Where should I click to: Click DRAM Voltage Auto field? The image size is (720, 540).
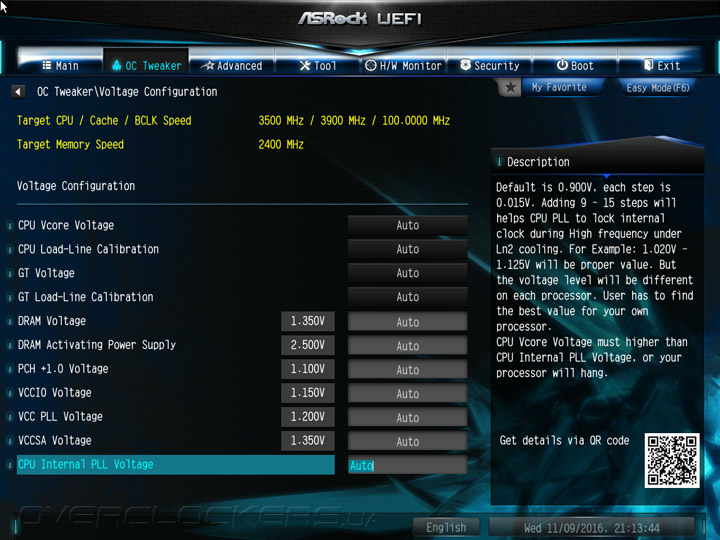coord(407,321)
